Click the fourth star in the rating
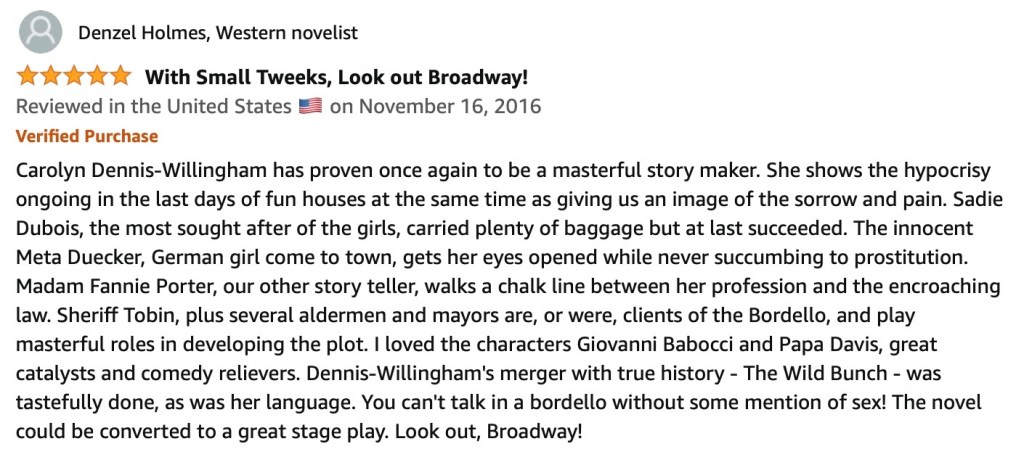 [x=97, y=77]
